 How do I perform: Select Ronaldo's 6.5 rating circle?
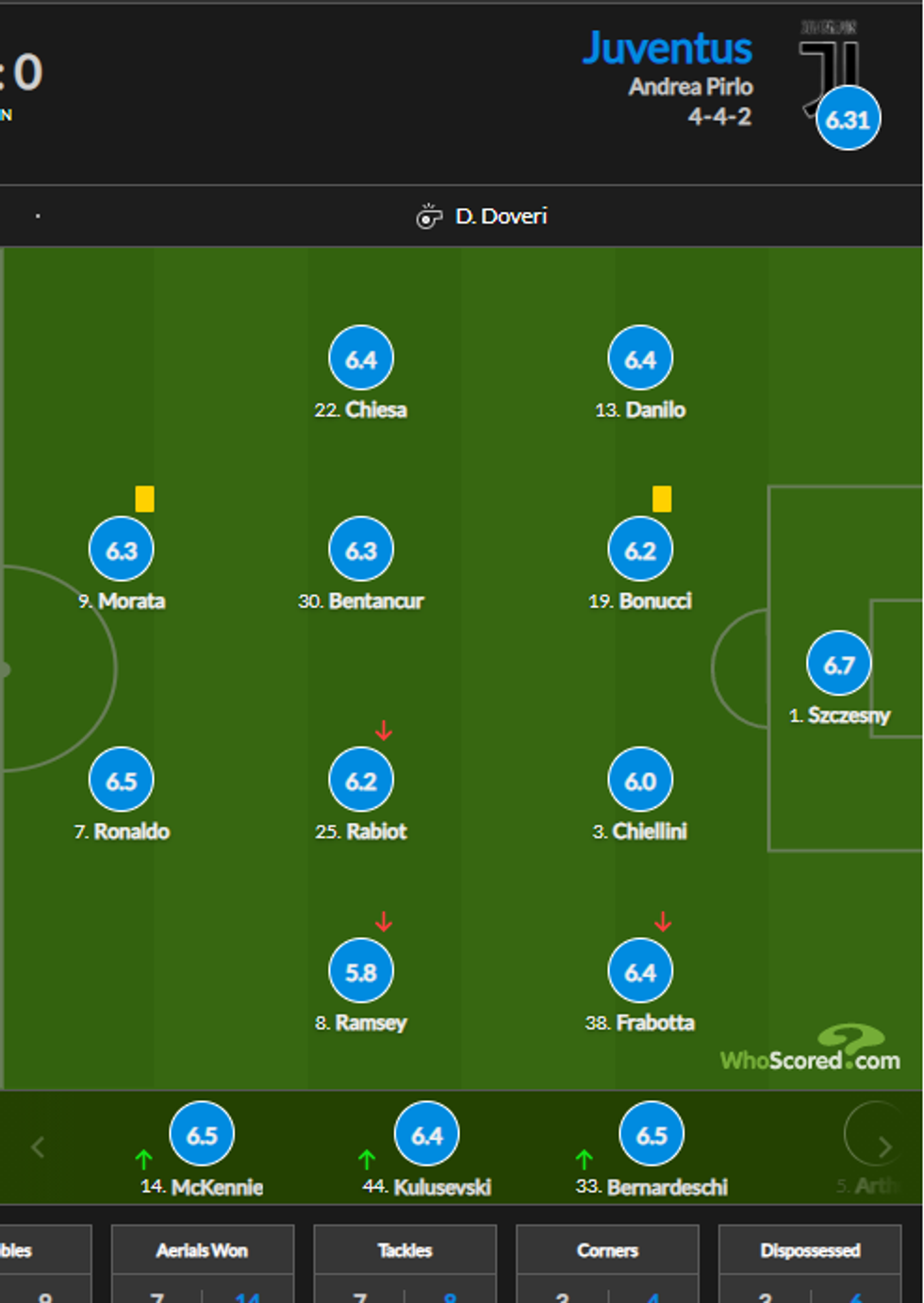[x=122, y=781]
